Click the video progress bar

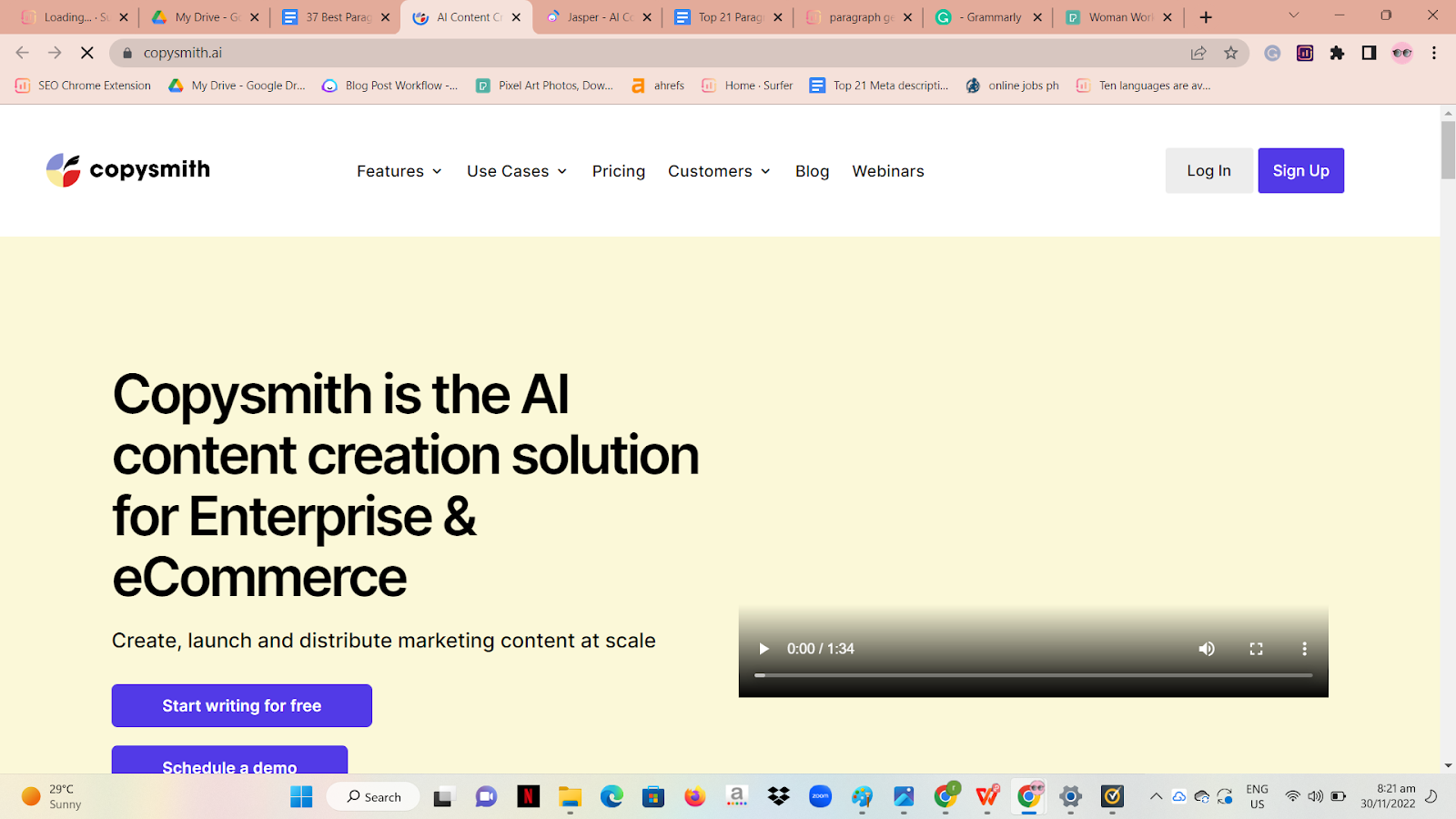pos(1033,675)
